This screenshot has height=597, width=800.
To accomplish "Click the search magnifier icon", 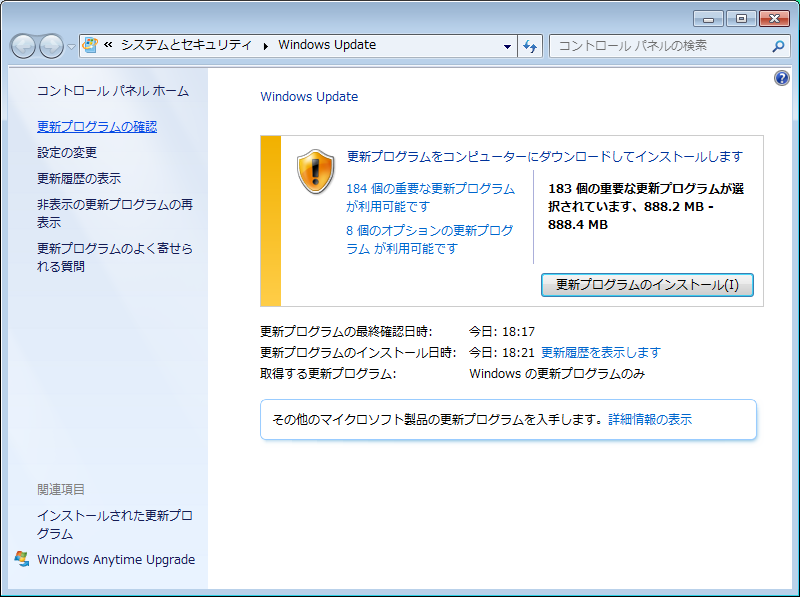I will 778,46.
